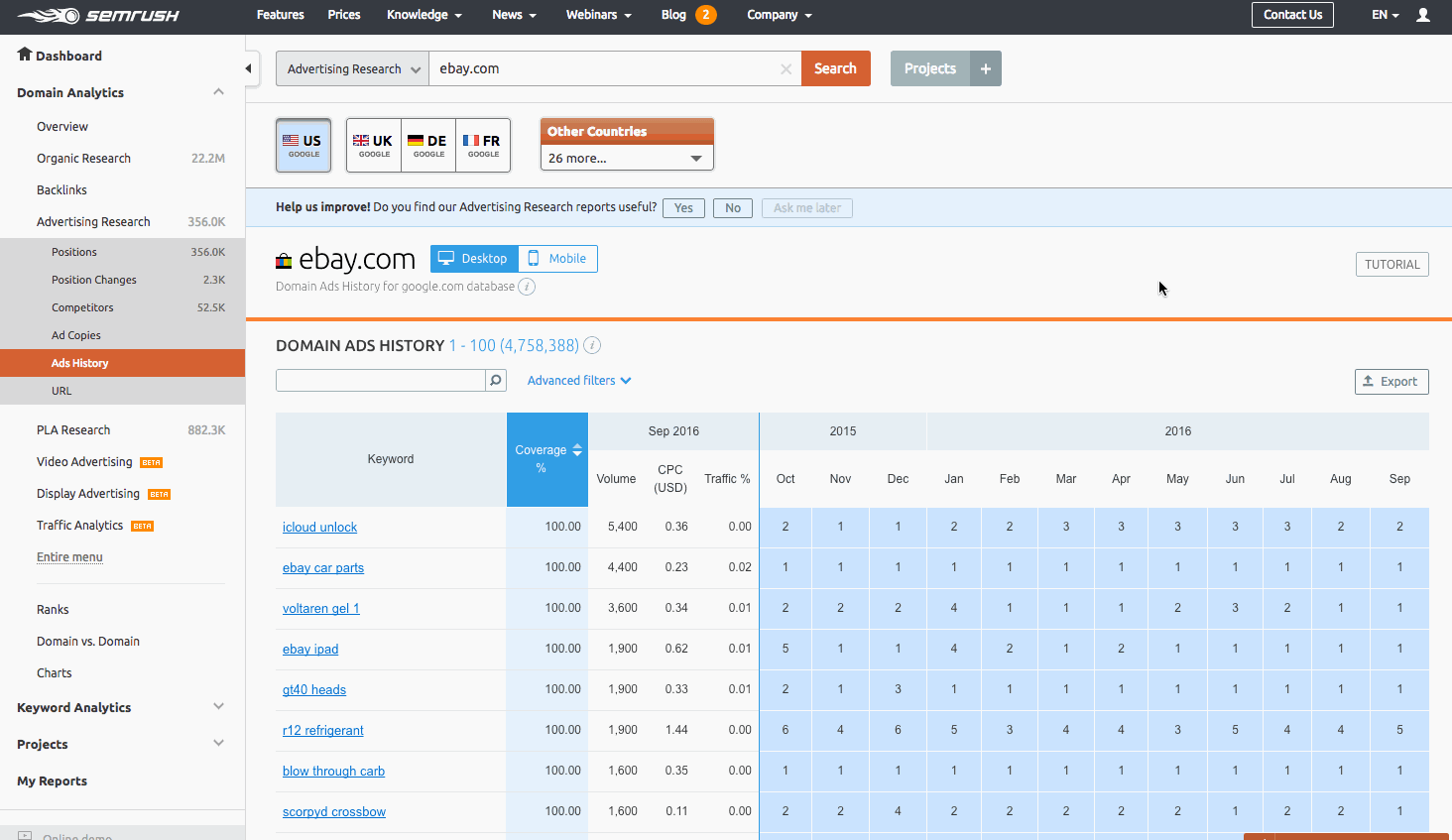Collapse the left sidebar with arrow

click(x=248, y=68)
